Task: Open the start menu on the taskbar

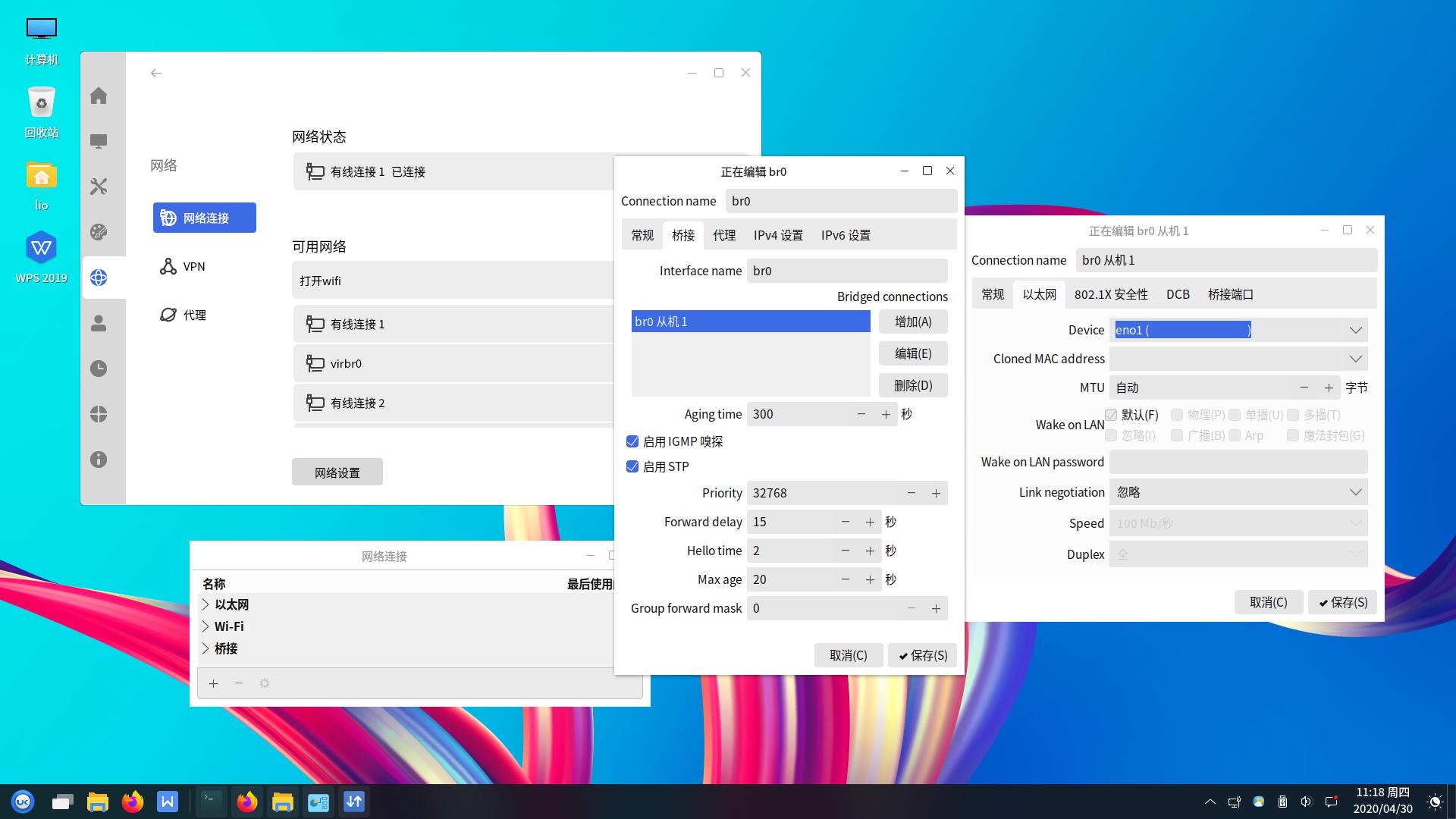Action: (23, 802)
